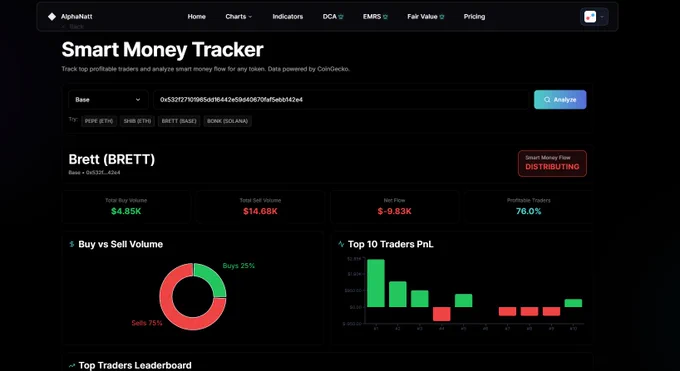Click the Top Traders Leaderboard heading
Screen dimensions: 680x371
[x=135, y=365]
